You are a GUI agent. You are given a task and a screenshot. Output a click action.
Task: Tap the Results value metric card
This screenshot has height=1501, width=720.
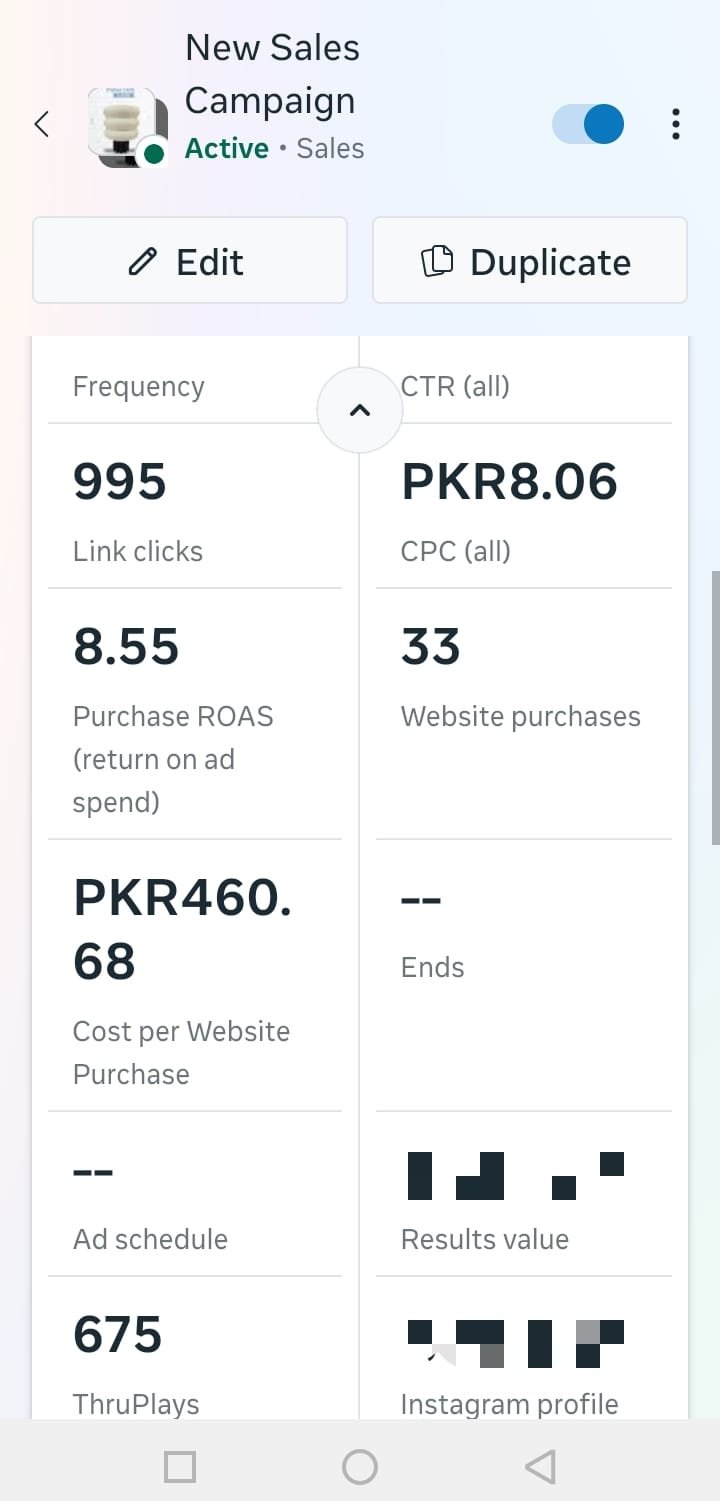click(523, 1195)
